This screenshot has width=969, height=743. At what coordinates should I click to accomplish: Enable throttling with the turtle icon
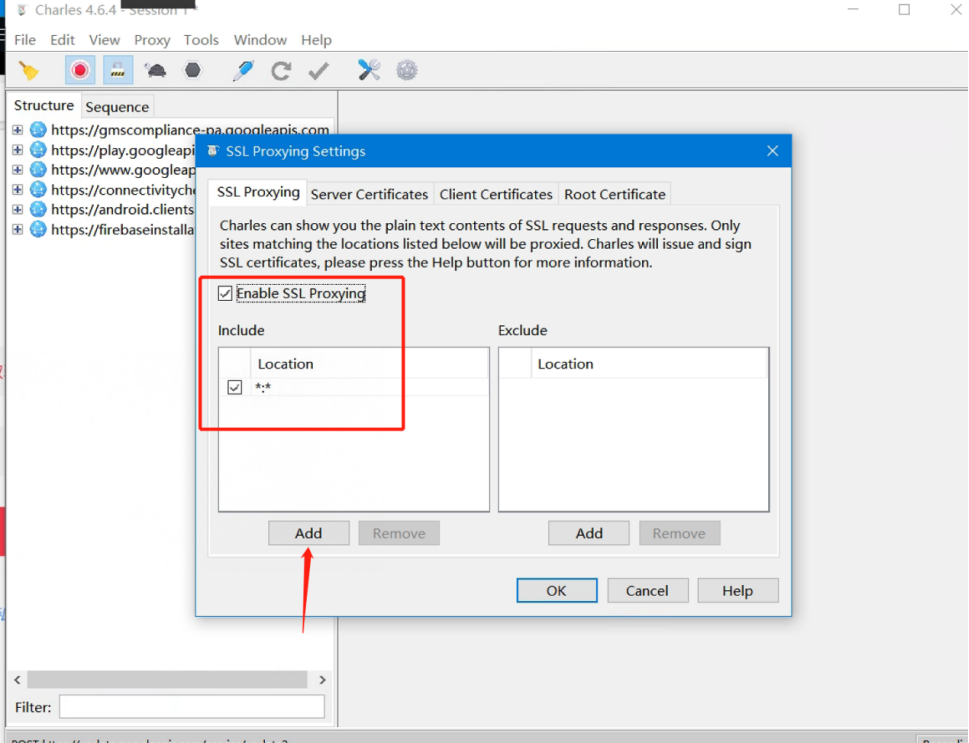[x=155, y=70]
